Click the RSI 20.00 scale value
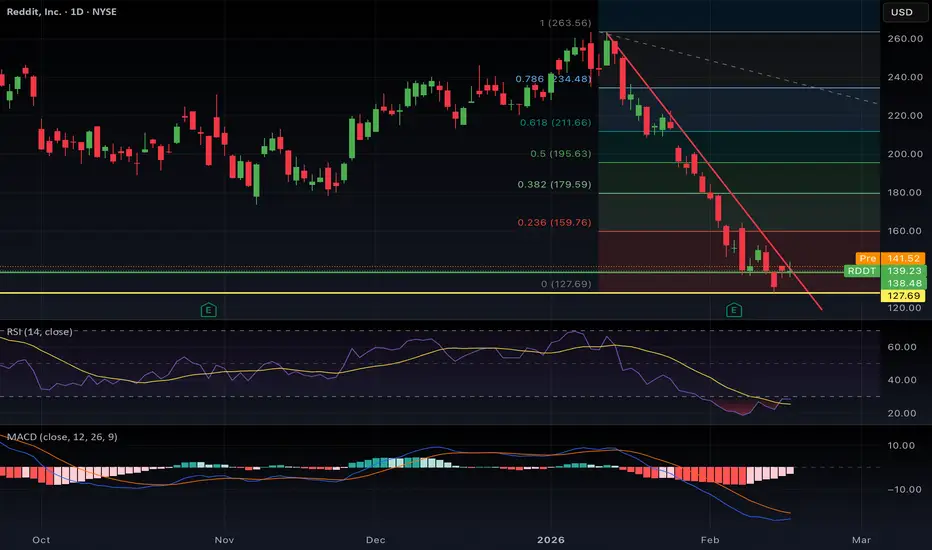This screenshot has height=550, width=932. [902, 413]
